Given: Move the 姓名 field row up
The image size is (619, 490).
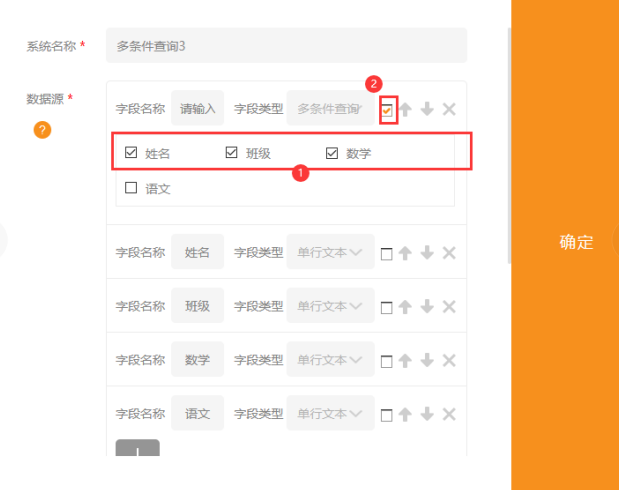Looking at the screenshot, I should [405, 253].
